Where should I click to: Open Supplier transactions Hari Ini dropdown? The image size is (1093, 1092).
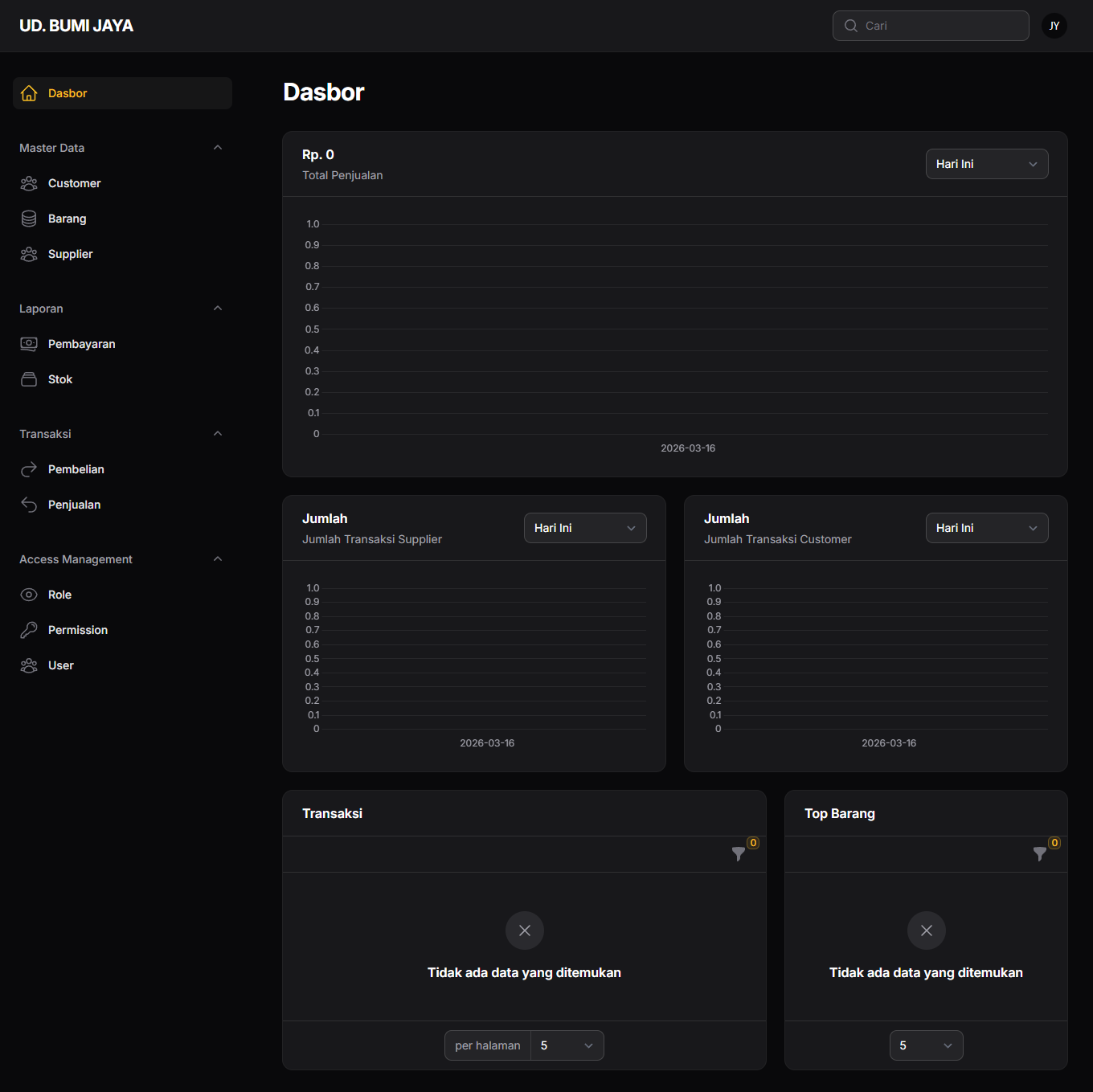(584, 528)
